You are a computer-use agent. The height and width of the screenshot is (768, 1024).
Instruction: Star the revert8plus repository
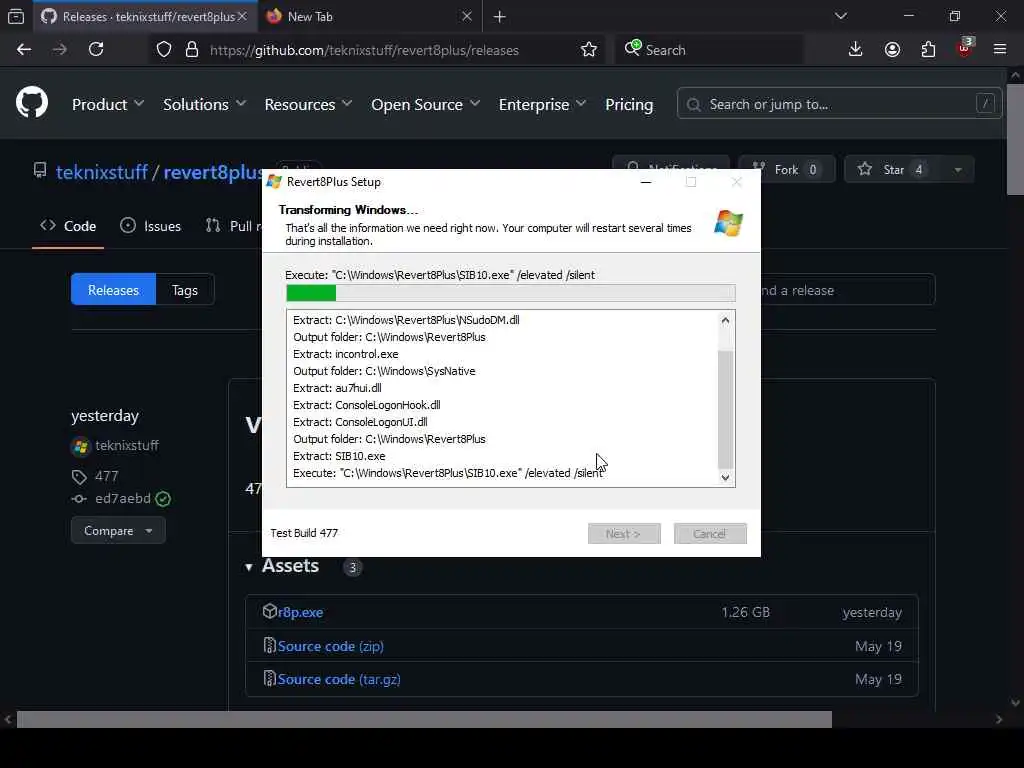[x=893, y=170]
